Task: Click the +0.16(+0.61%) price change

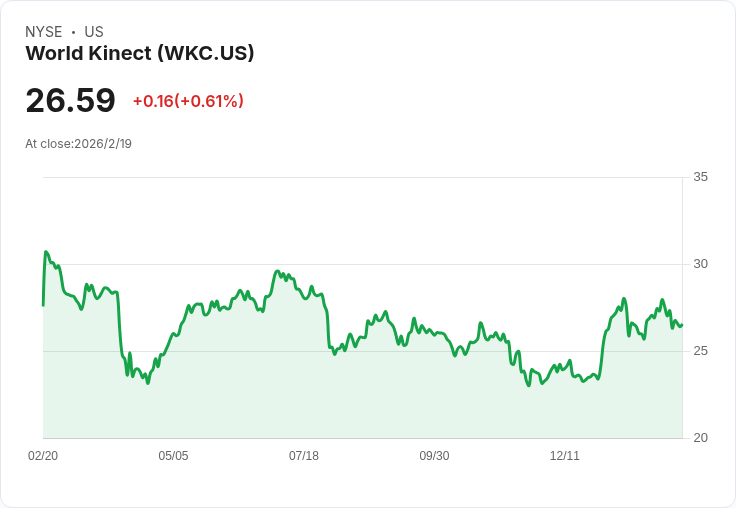Action: click(188, 101)
